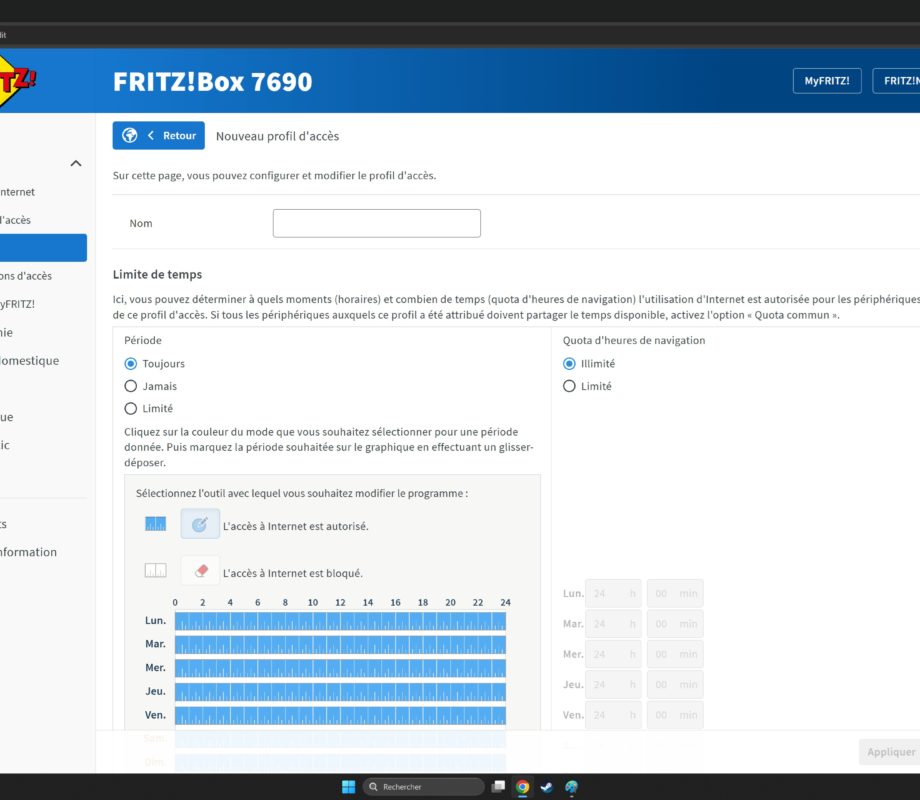Click the 'FRITZ!Box 7690' header title
Image resolution: width=920 pixels, height=800 pixels.
pyautogui.click(x=212, y=82)
